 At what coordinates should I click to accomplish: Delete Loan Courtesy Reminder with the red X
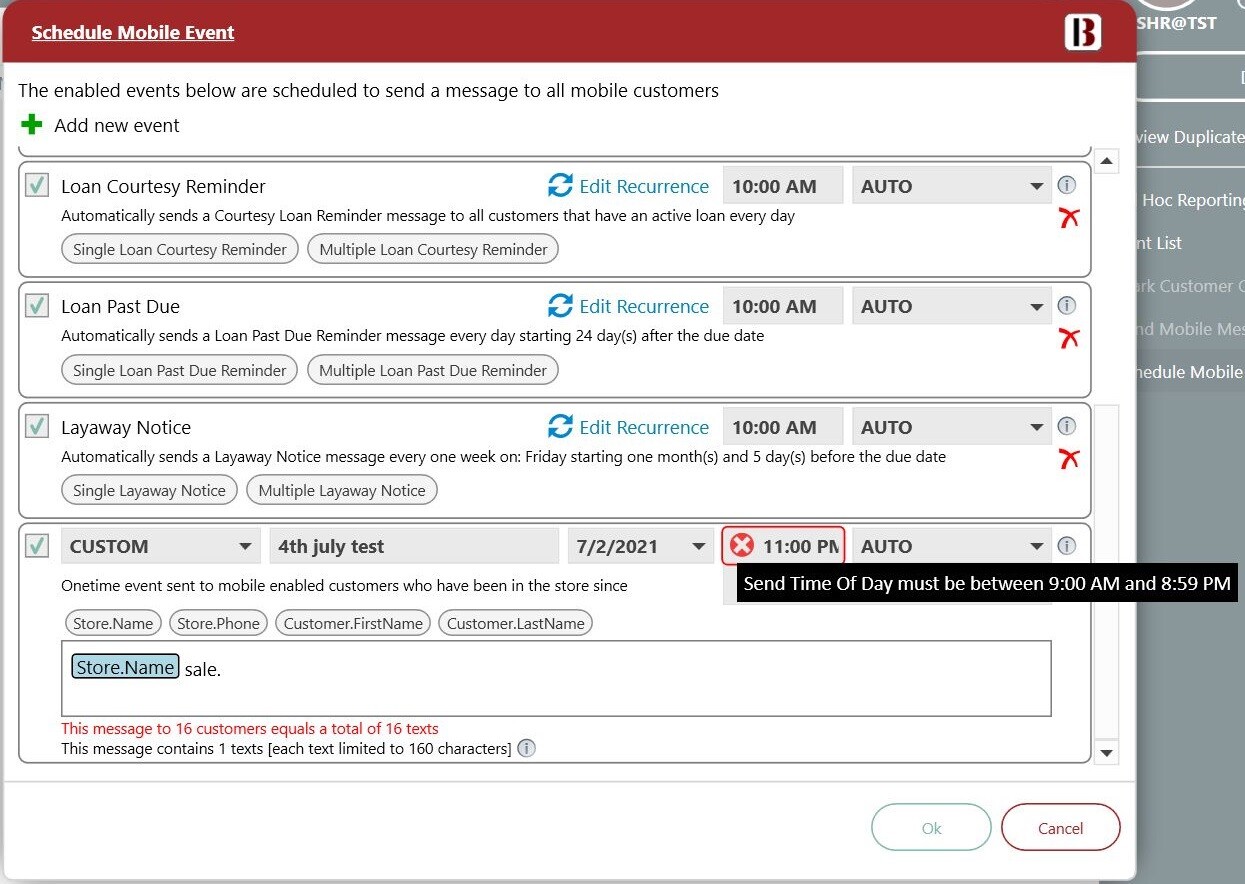click(x=1069, y=218)
